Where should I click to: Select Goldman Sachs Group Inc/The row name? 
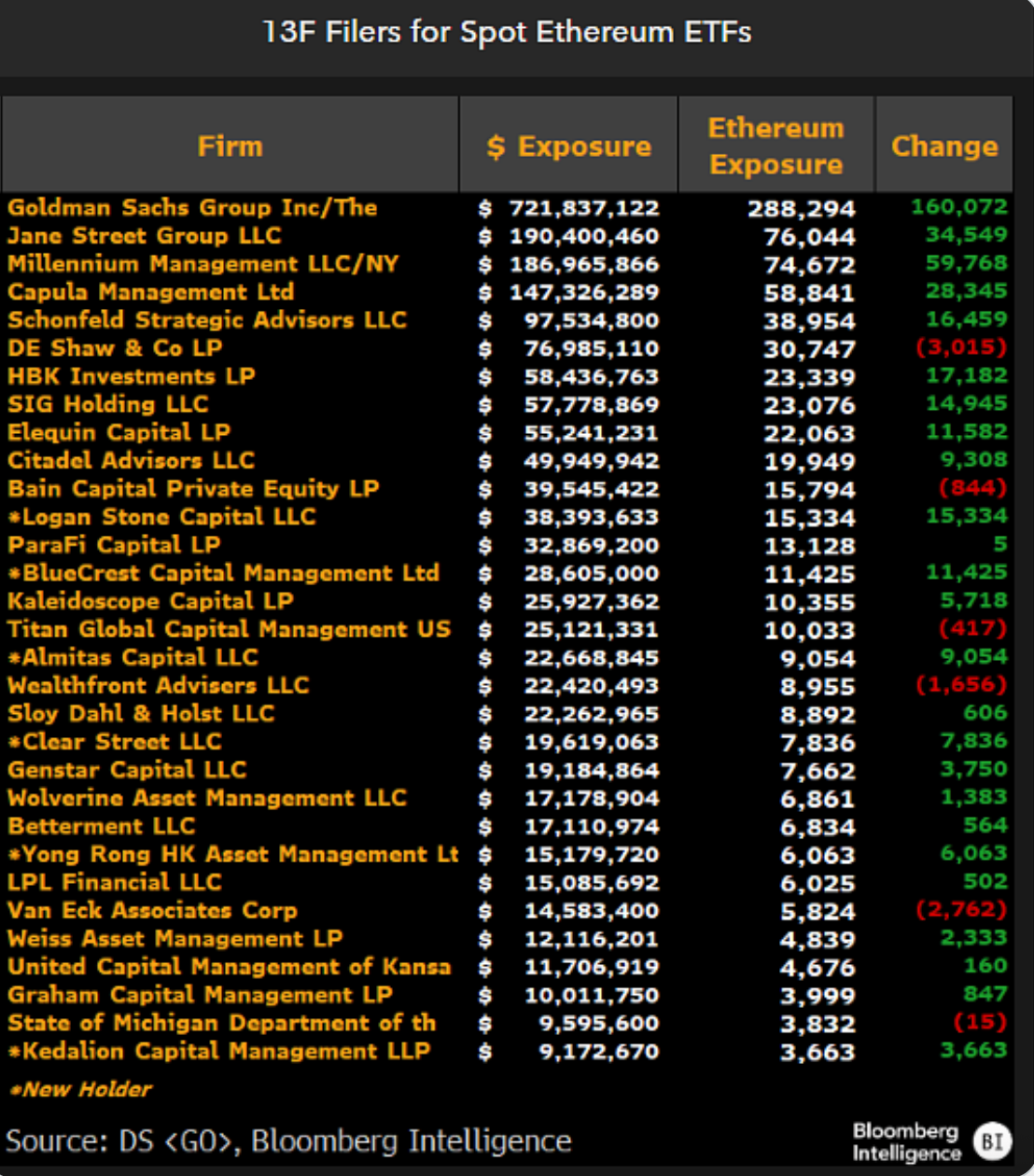192,207
